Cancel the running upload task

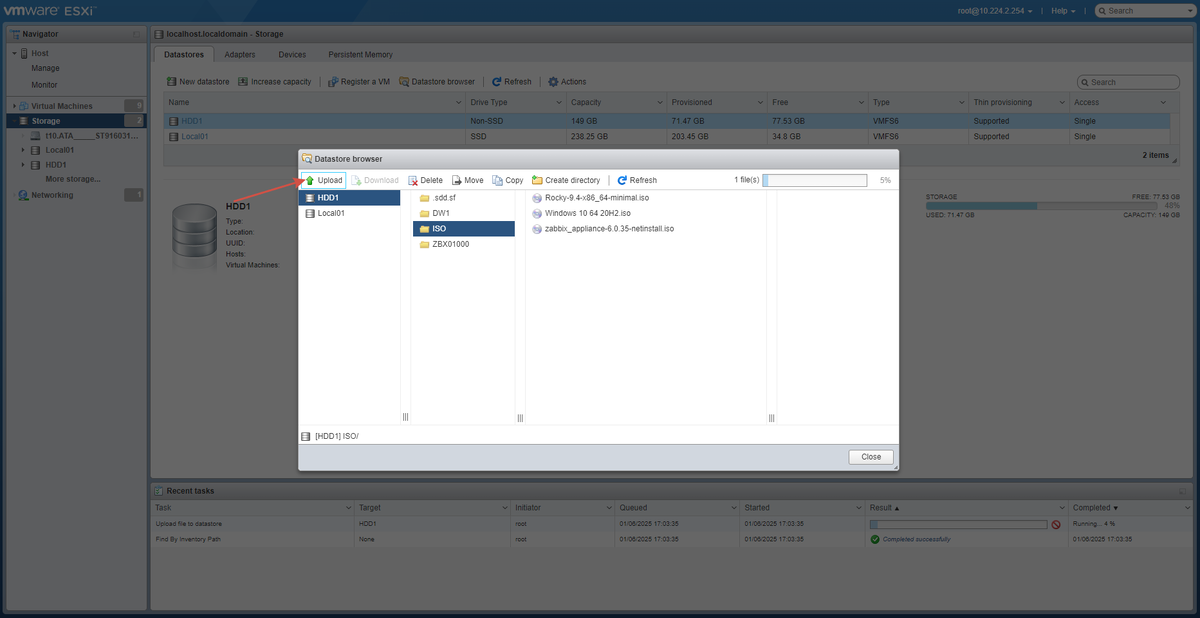pyautogui.click(x=1055, y=524)
